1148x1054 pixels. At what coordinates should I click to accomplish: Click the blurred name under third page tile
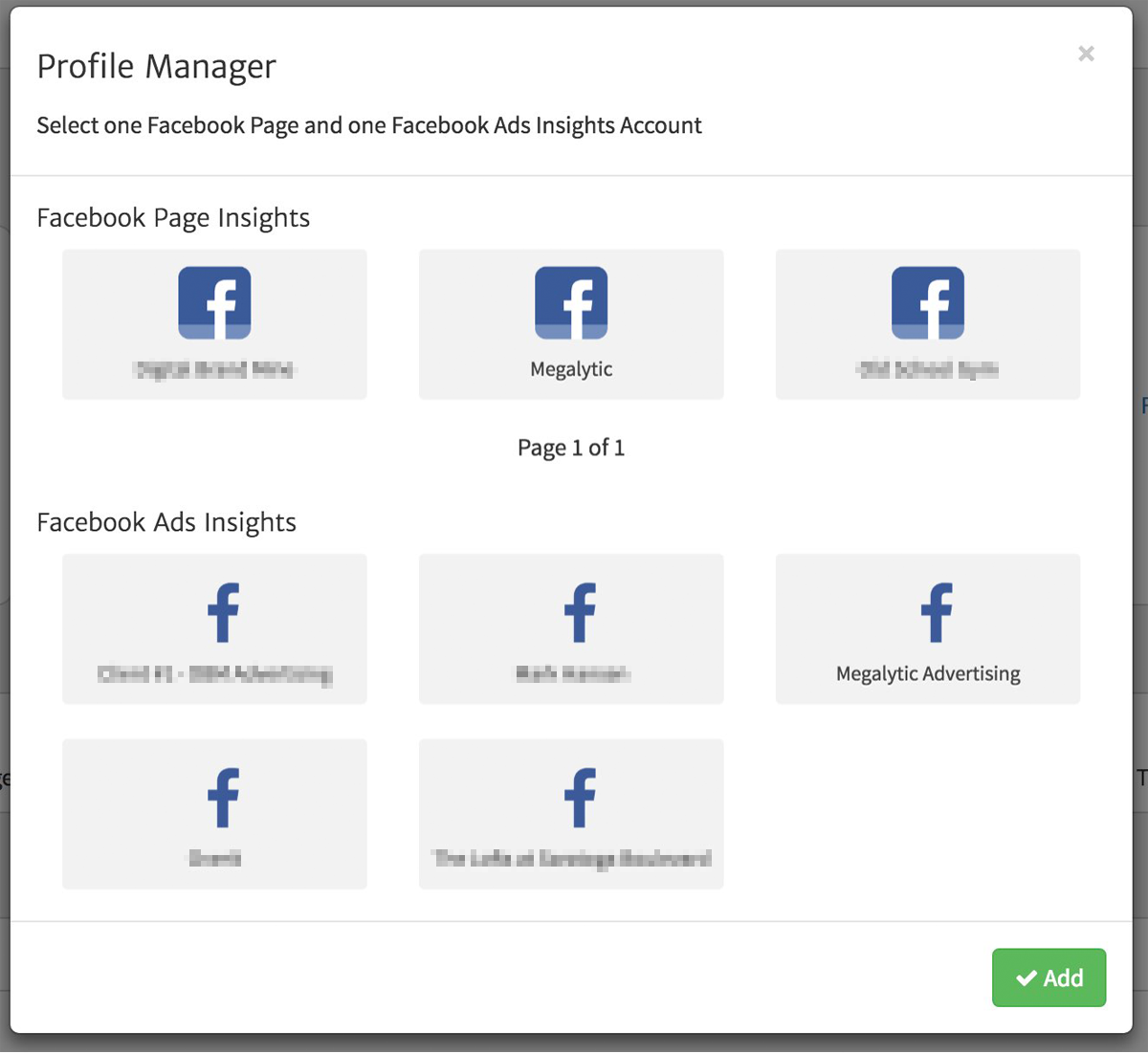(927, 369)
